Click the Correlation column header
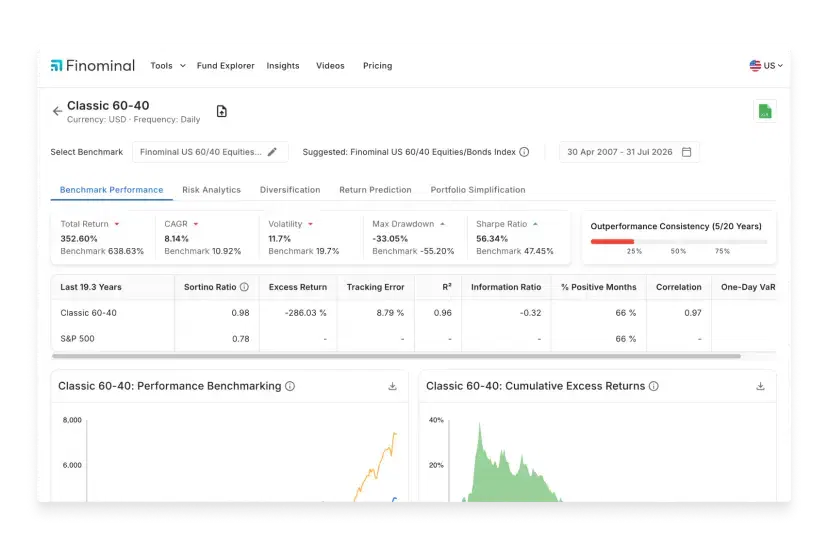Viewport: 828px width, 546px height. coord(679,287)
